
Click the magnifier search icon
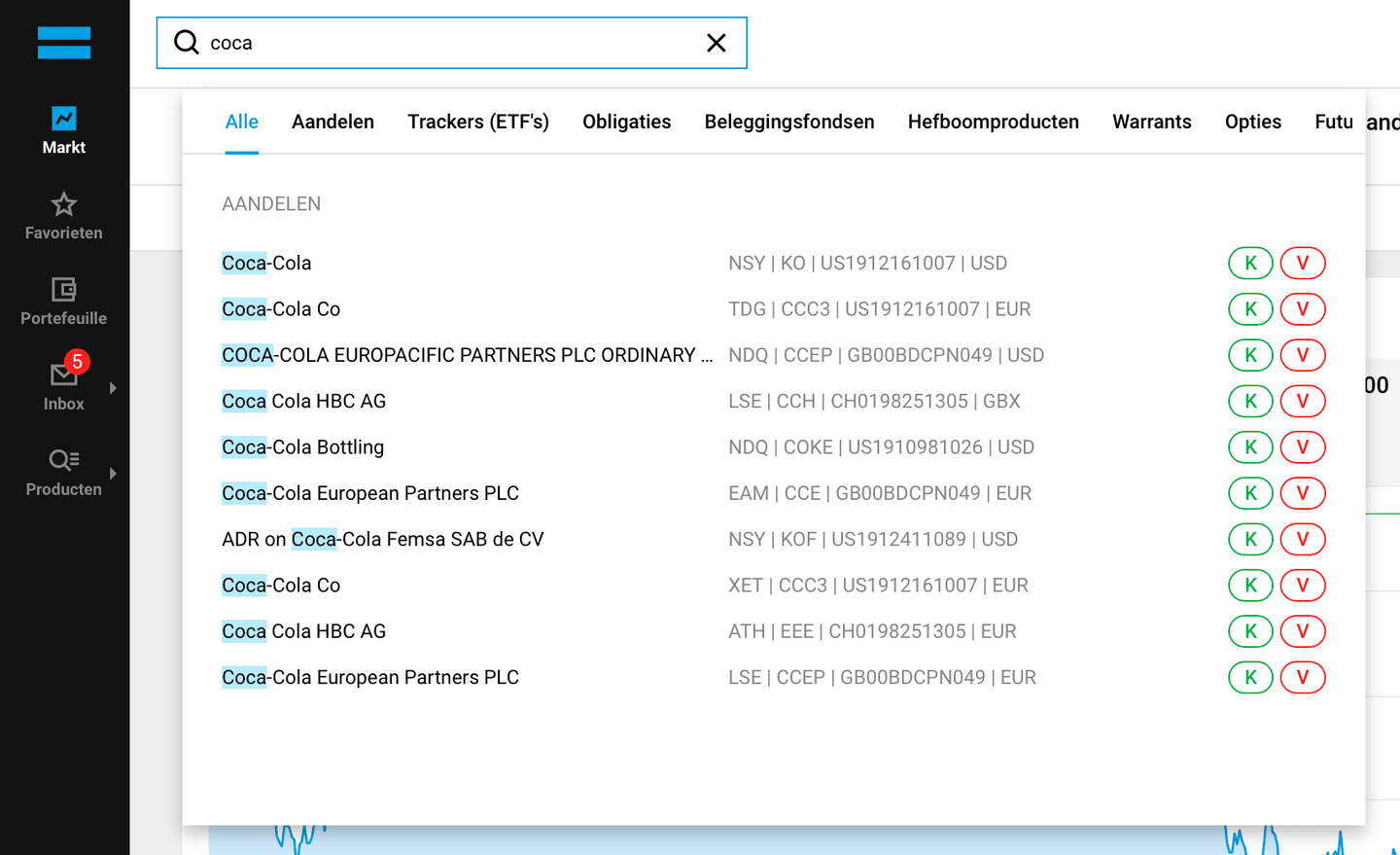pos(186,43)
